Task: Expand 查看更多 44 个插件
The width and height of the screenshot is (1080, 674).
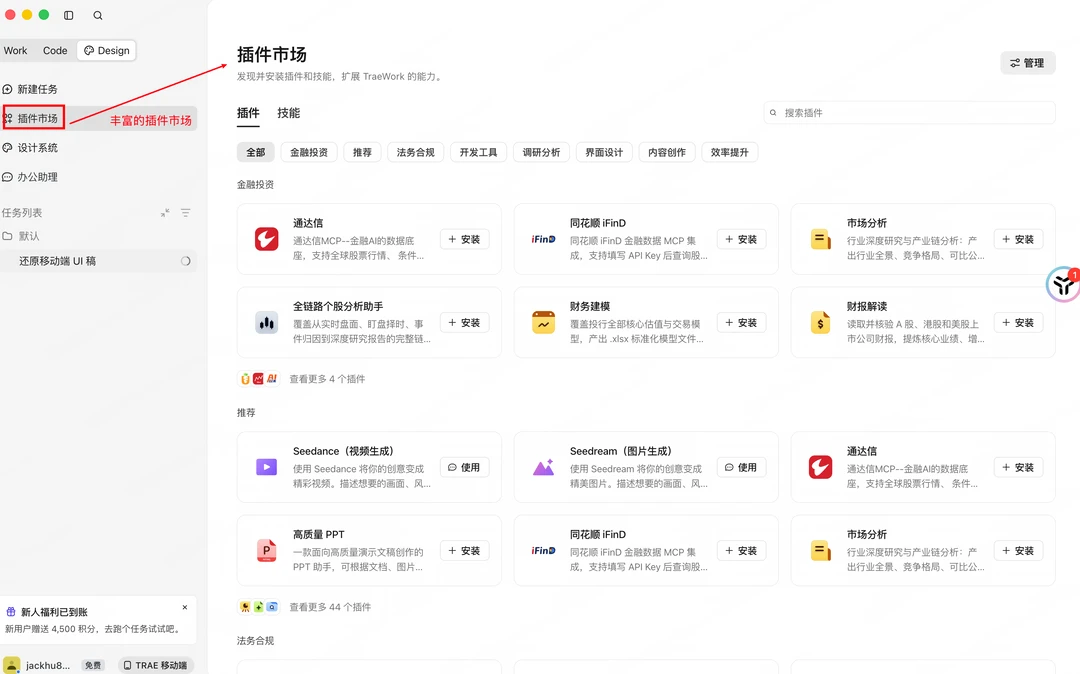Action: pyautogui.click(x=330, y=607)
